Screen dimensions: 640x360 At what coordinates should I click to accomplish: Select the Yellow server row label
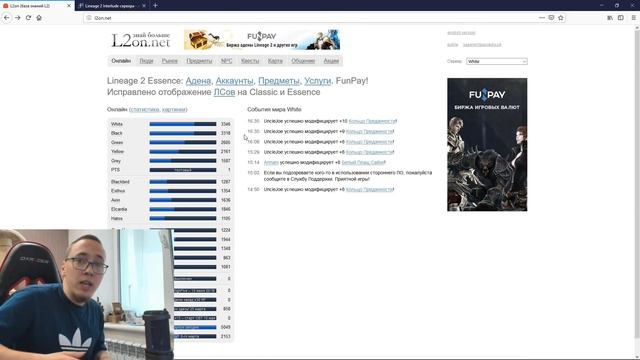[117, 151]
